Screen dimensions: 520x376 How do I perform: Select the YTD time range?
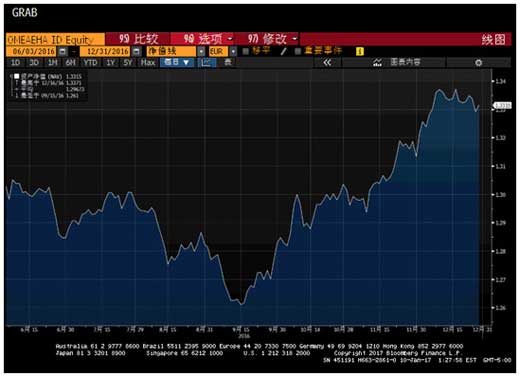(90, 62)
